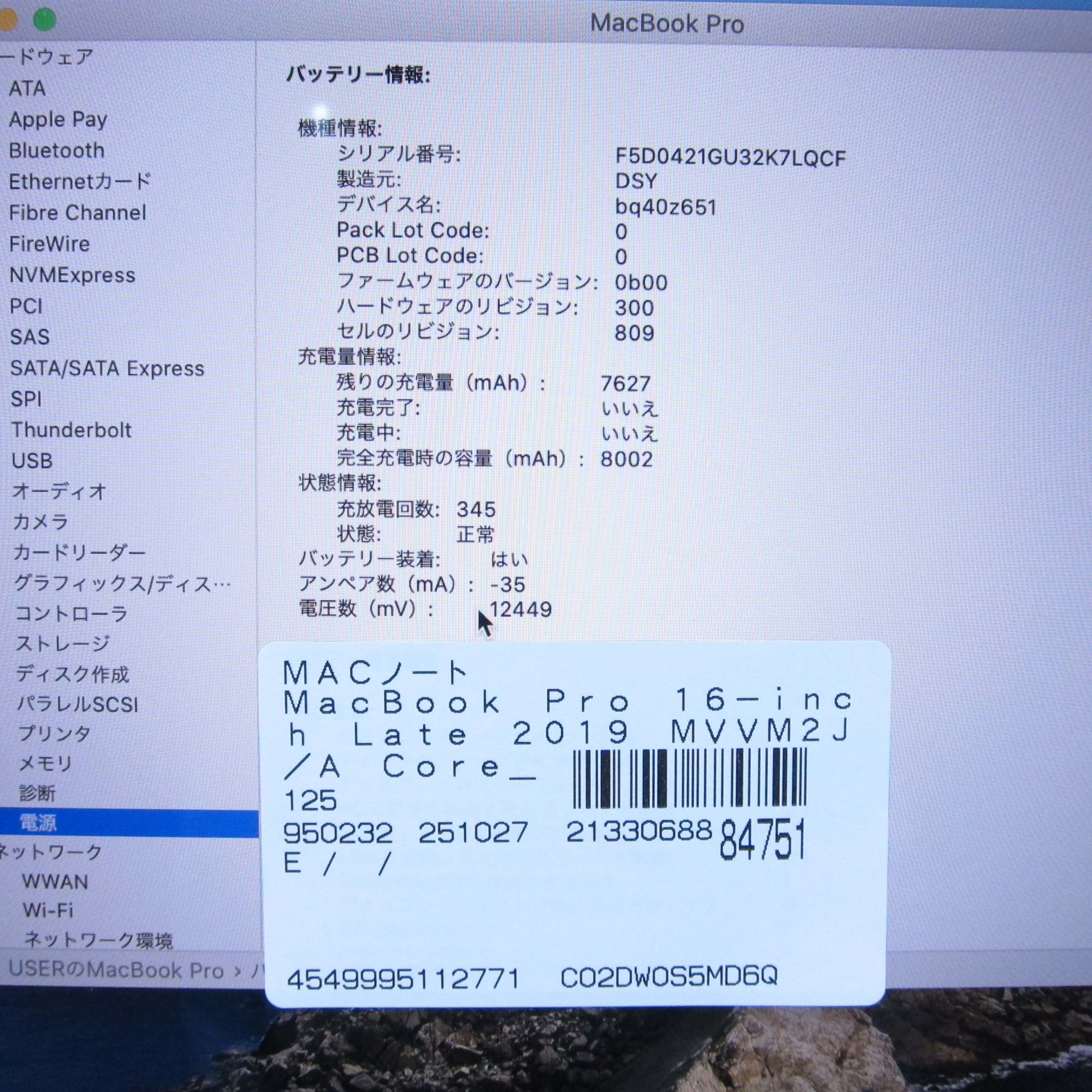
Task: Collapse the ネットワーク category
Action: 51,852
